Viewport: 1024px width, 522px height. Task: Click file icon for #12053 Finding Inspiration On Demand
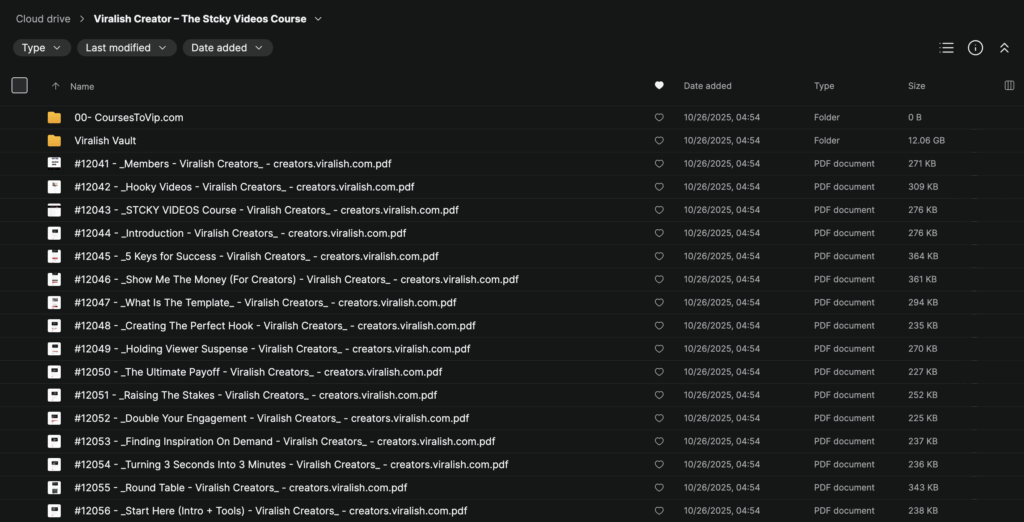coord(54,441)
